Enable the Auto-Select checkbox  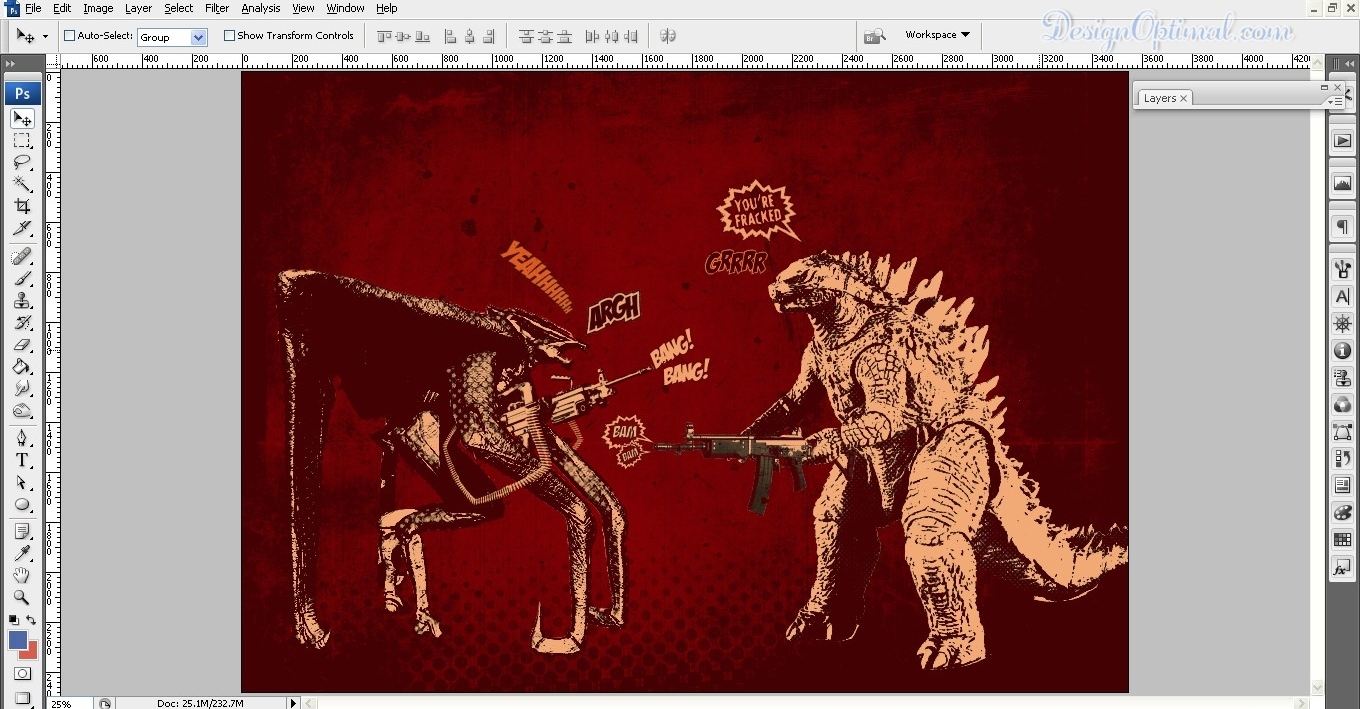pos(70,35)
